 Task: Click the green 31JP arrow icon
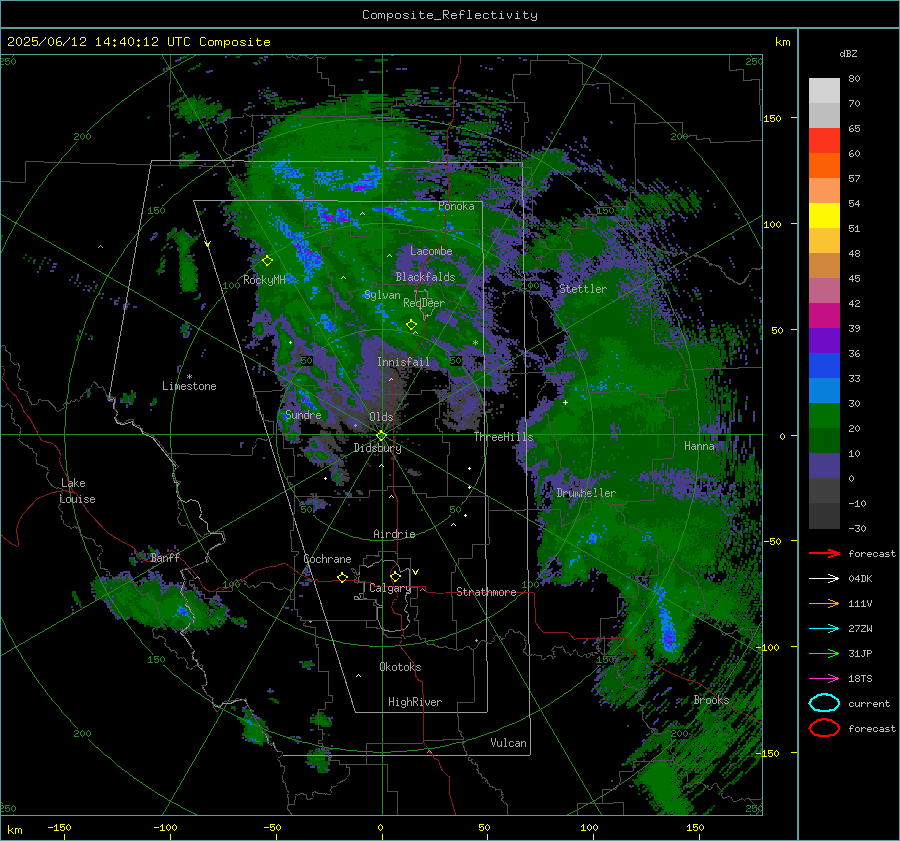click(x=824, y=653)
